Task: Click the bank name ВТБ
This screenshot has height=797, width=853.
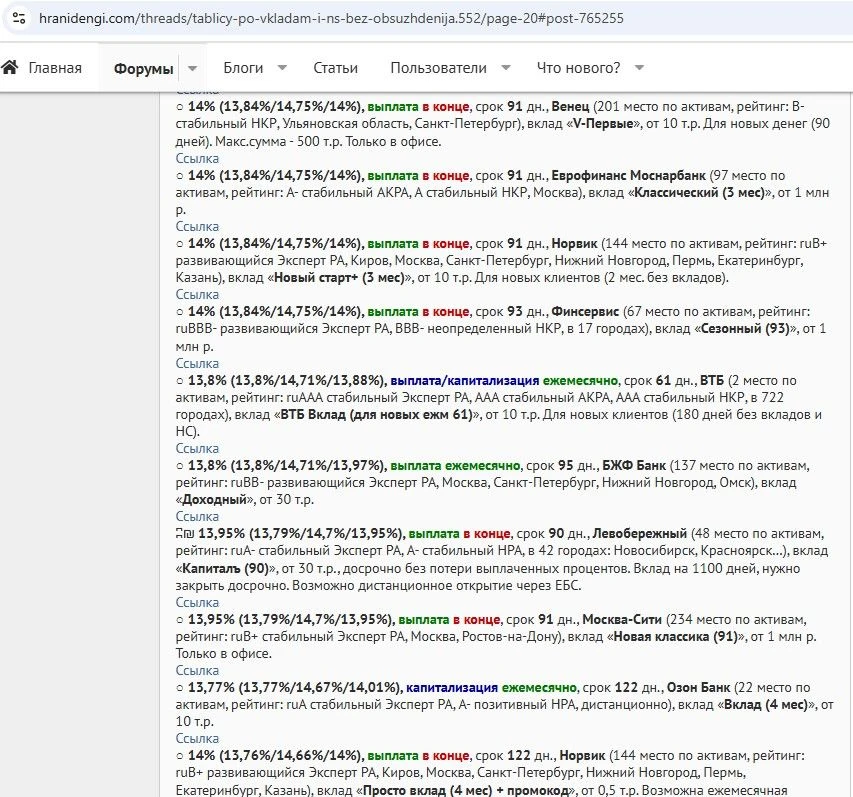Action: coord(712,380)
